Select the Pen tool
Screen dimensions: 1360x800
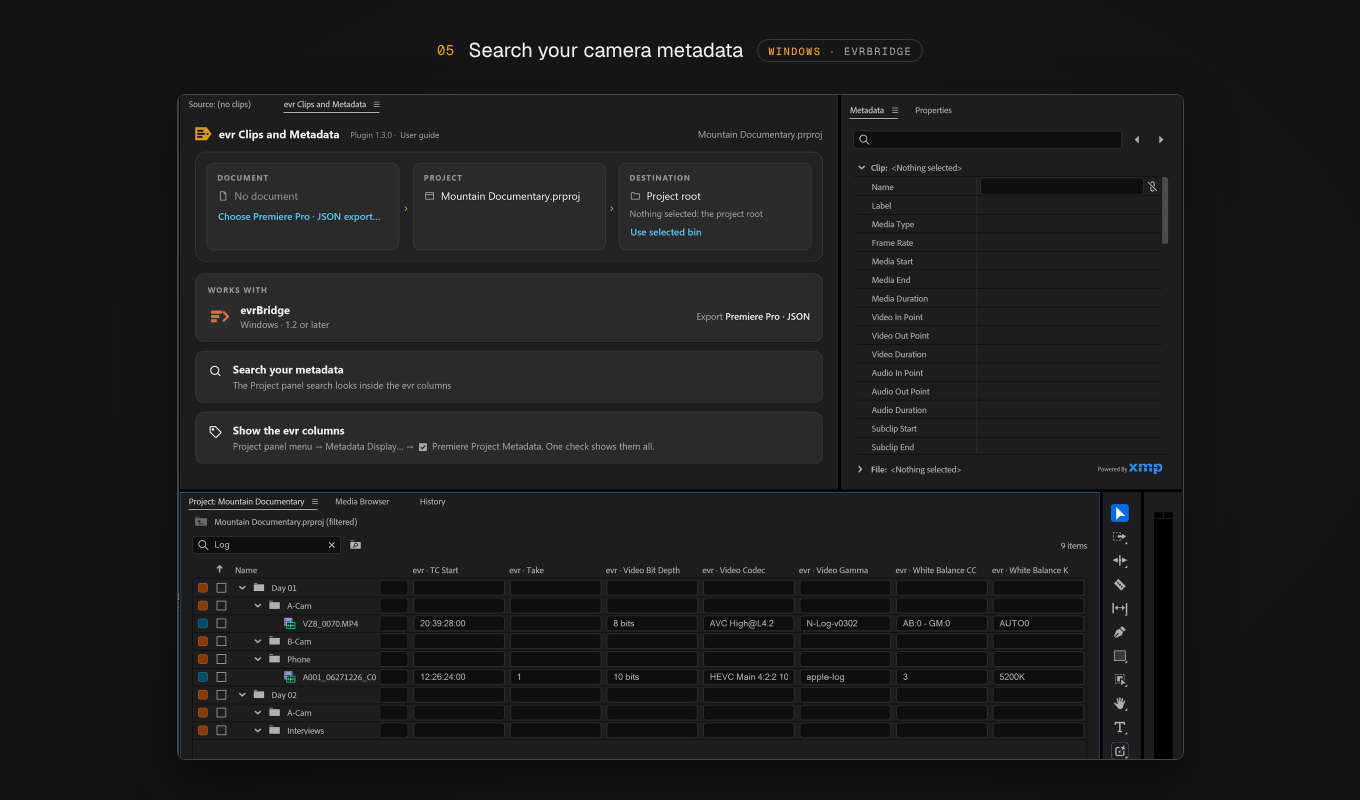tap(1120, 632)
